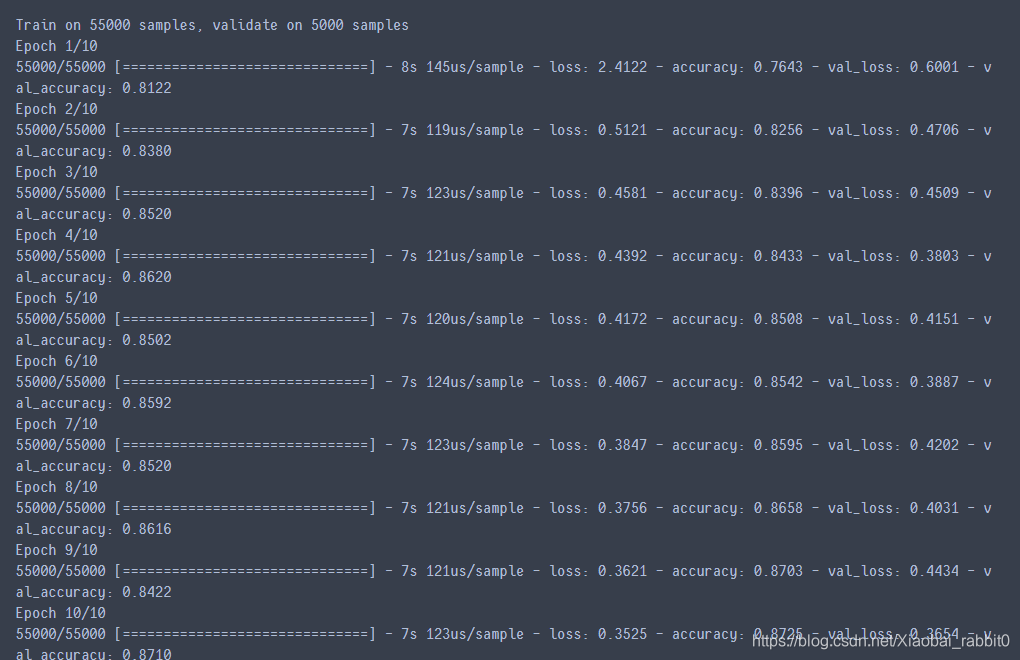Select val_accuracy value 0.8620
Image resolution: width=1020 pixels, height=660 pixels.
tap(147, 278)
